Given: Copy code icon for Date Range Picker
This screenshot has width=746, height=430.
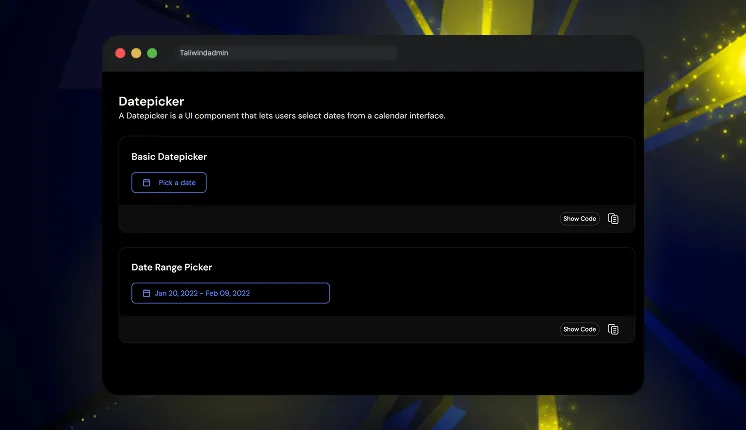Looking at the screenshot, I should [x=613, y=329].
